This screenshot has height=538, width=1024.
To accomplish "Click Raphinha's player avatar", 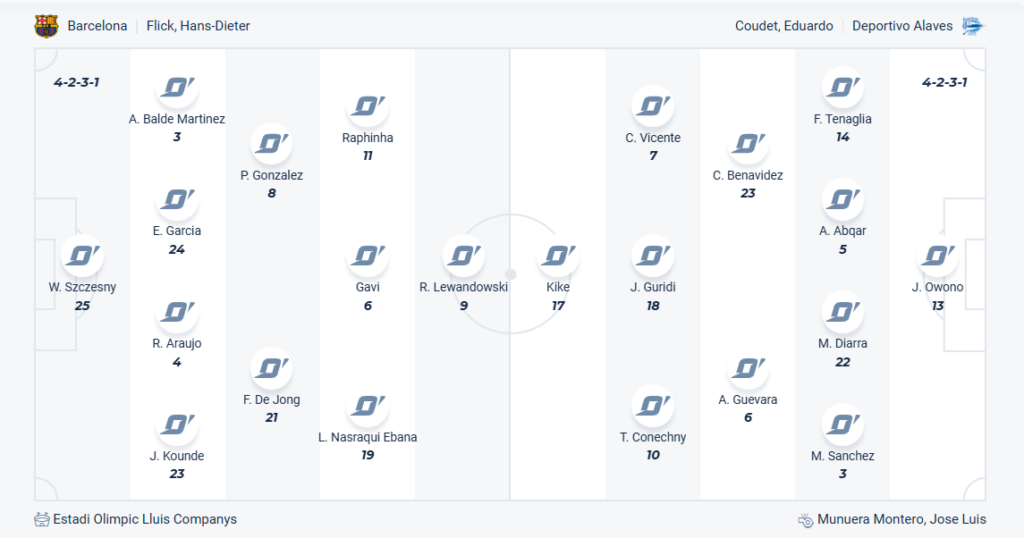I will point(368,106).
